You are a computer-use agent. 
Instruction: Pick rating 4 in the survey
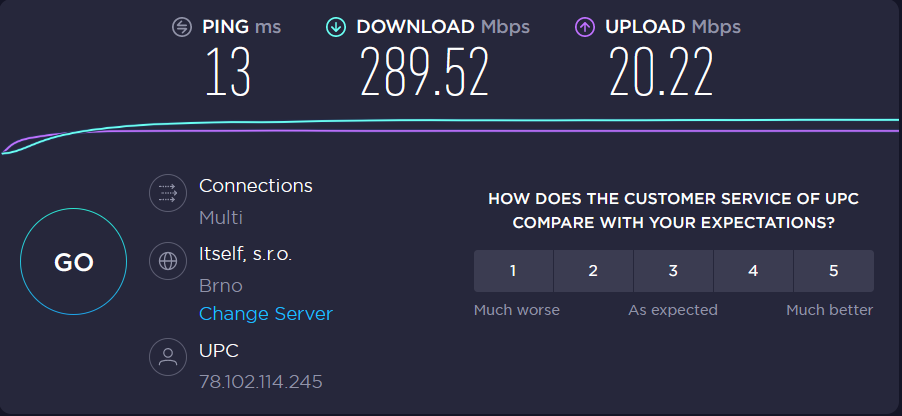click(753, 271)
